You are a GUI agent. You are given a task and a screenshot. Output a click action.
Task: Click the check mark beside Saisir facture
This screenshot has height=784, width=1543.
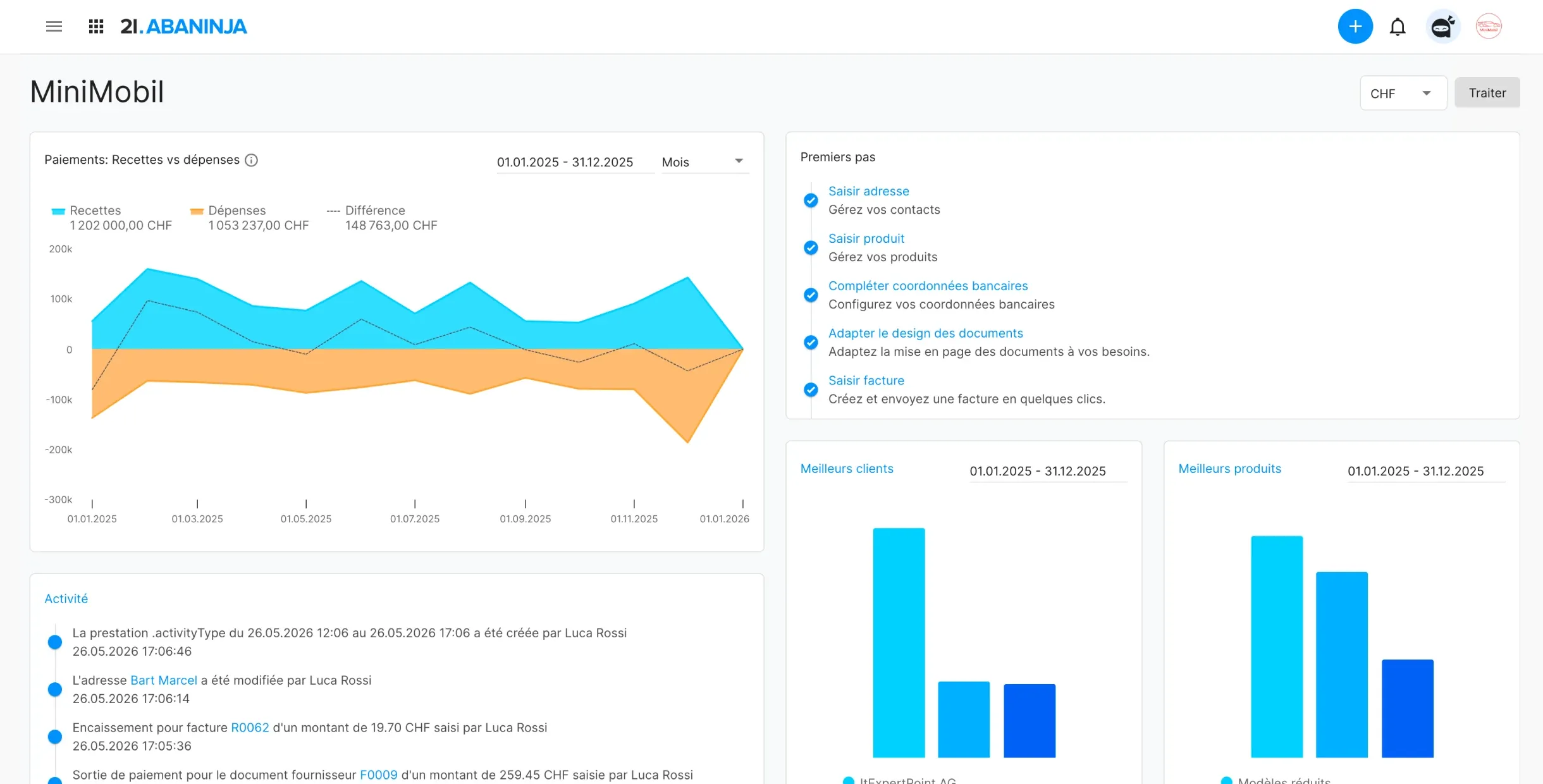click(811, 390)
